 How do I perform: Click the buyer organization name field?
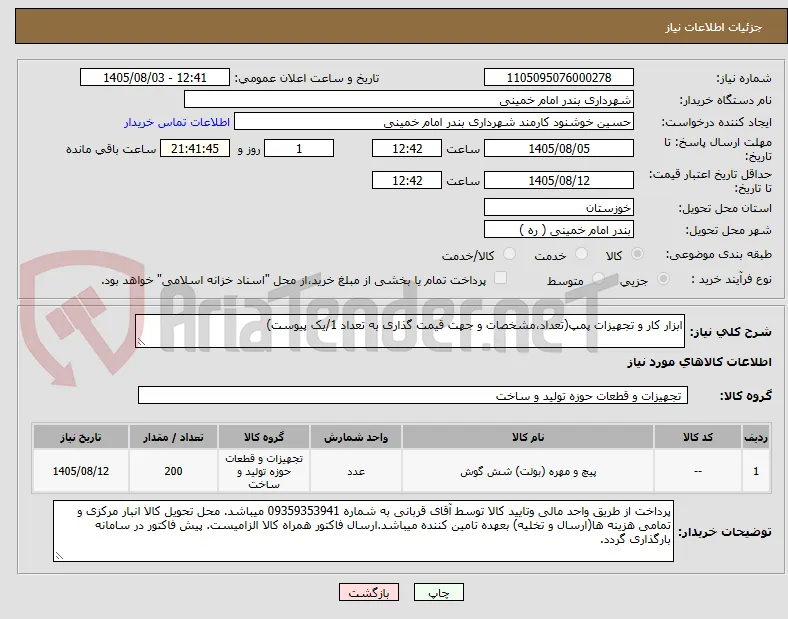click(409, 100)
